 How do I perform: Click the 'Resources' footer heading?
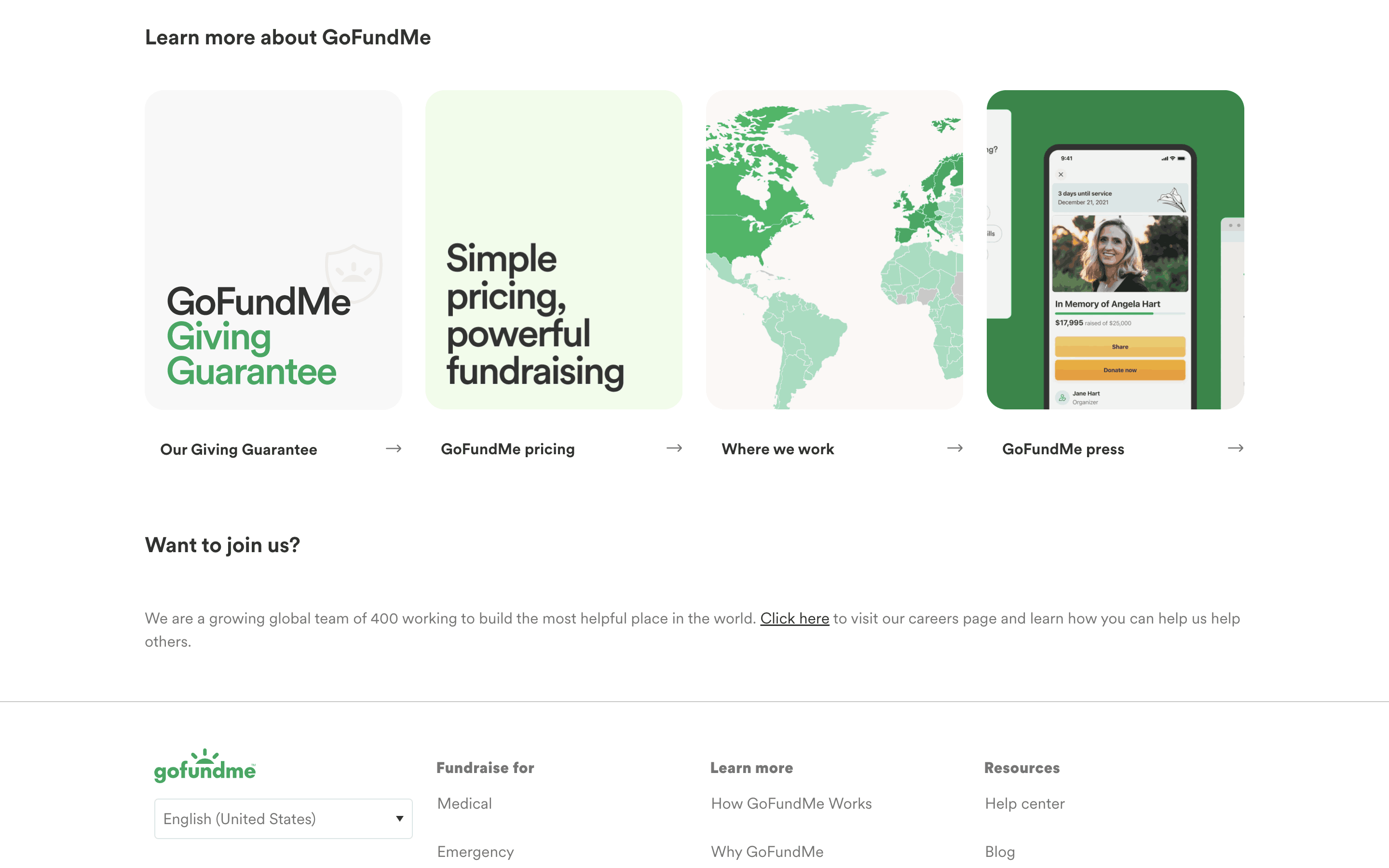pyautogui.click(x=1021, y=768)
